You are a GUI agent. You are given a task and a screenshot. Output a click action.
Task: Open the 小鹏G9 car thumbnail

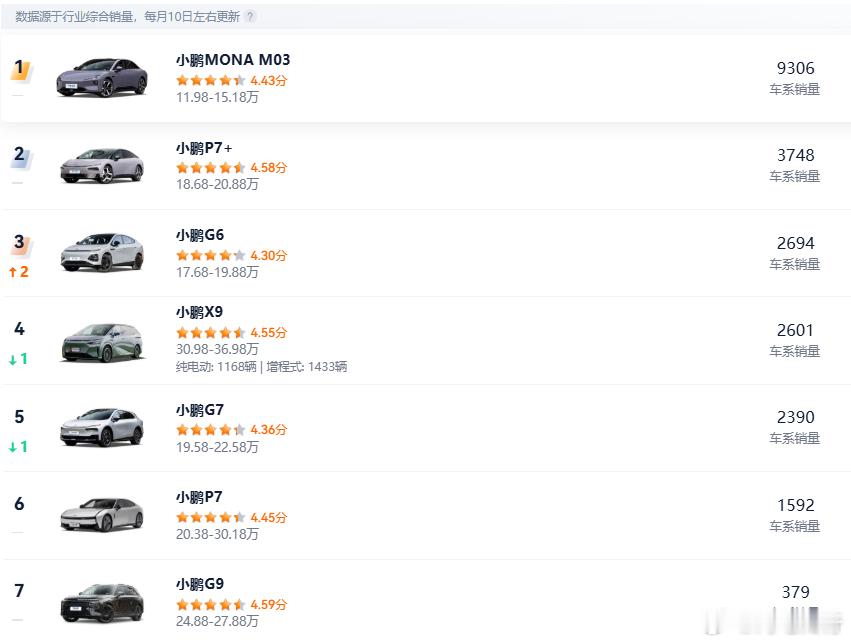tap(101, 602)
